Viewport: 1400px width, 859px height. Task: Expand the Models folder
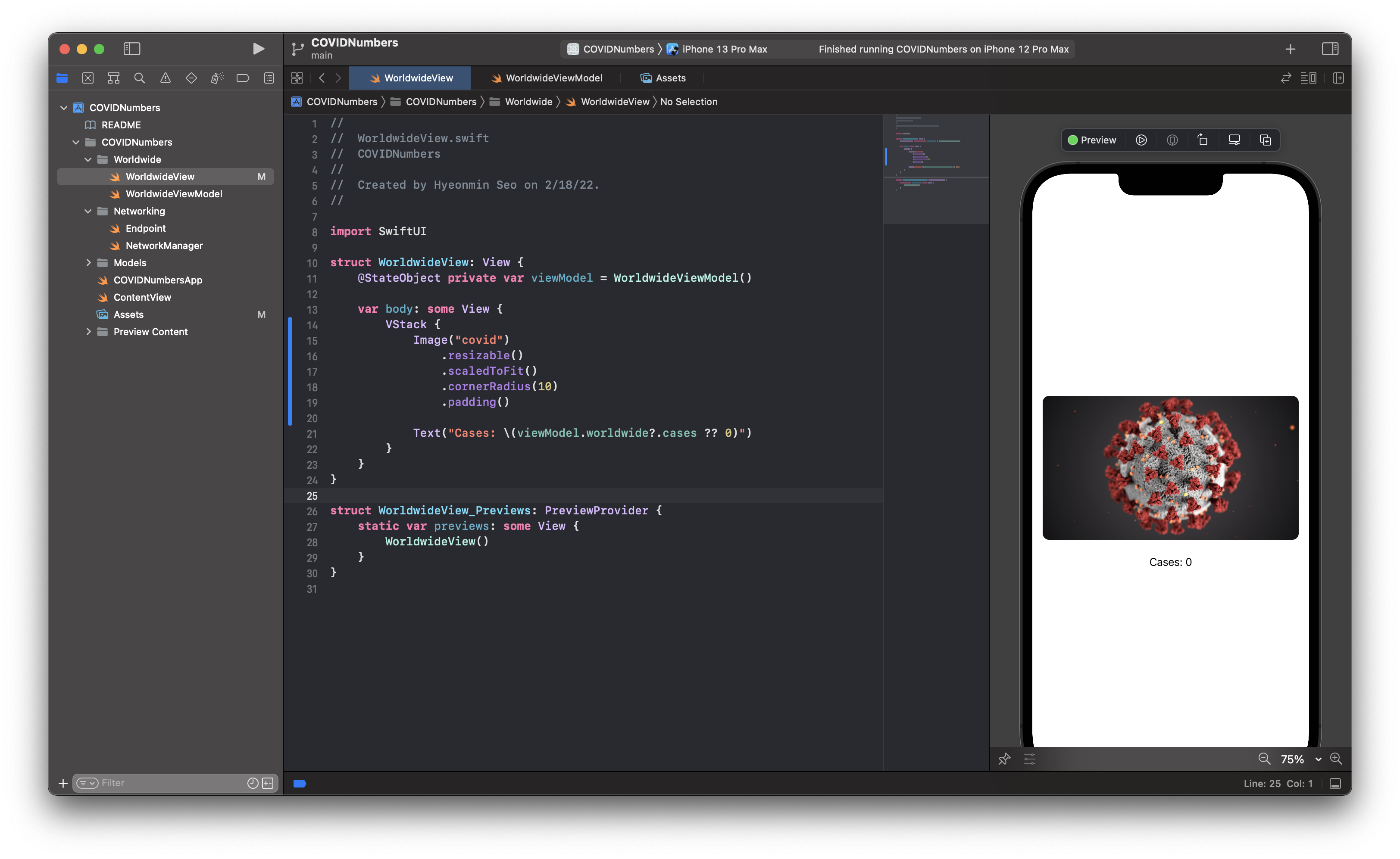(88, 262)
